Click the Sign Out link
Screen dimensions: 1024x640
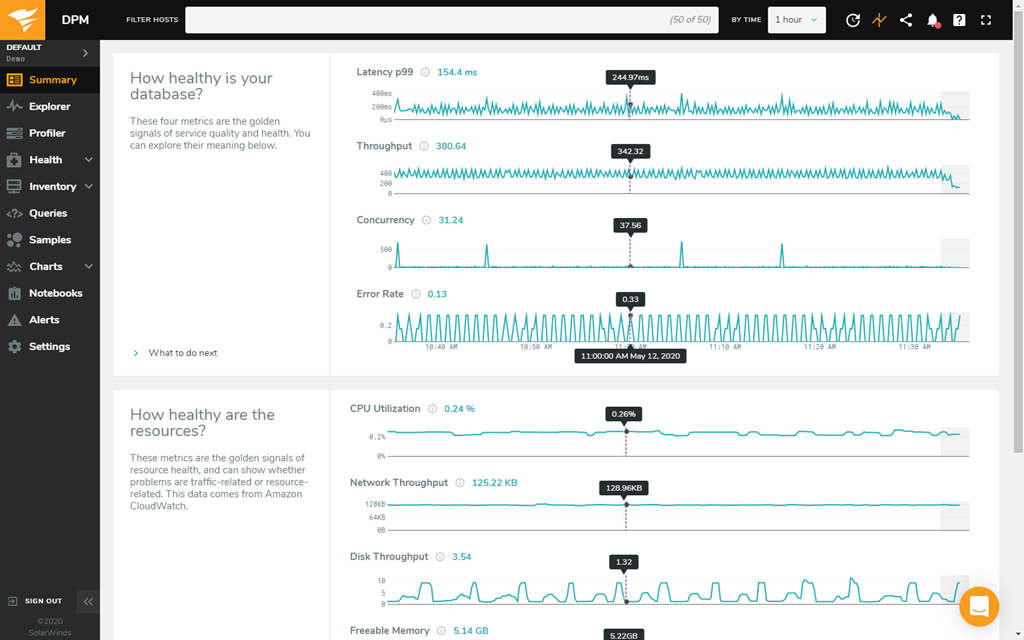42,601
